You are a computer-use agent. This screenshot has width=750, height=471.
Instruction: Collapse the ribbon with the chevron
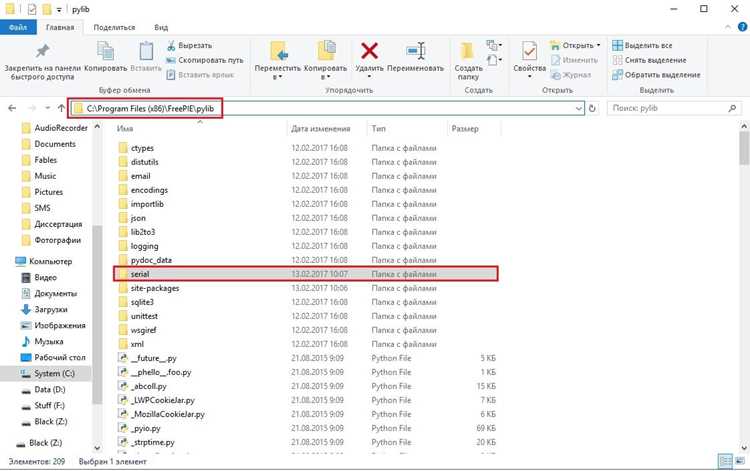728,27
